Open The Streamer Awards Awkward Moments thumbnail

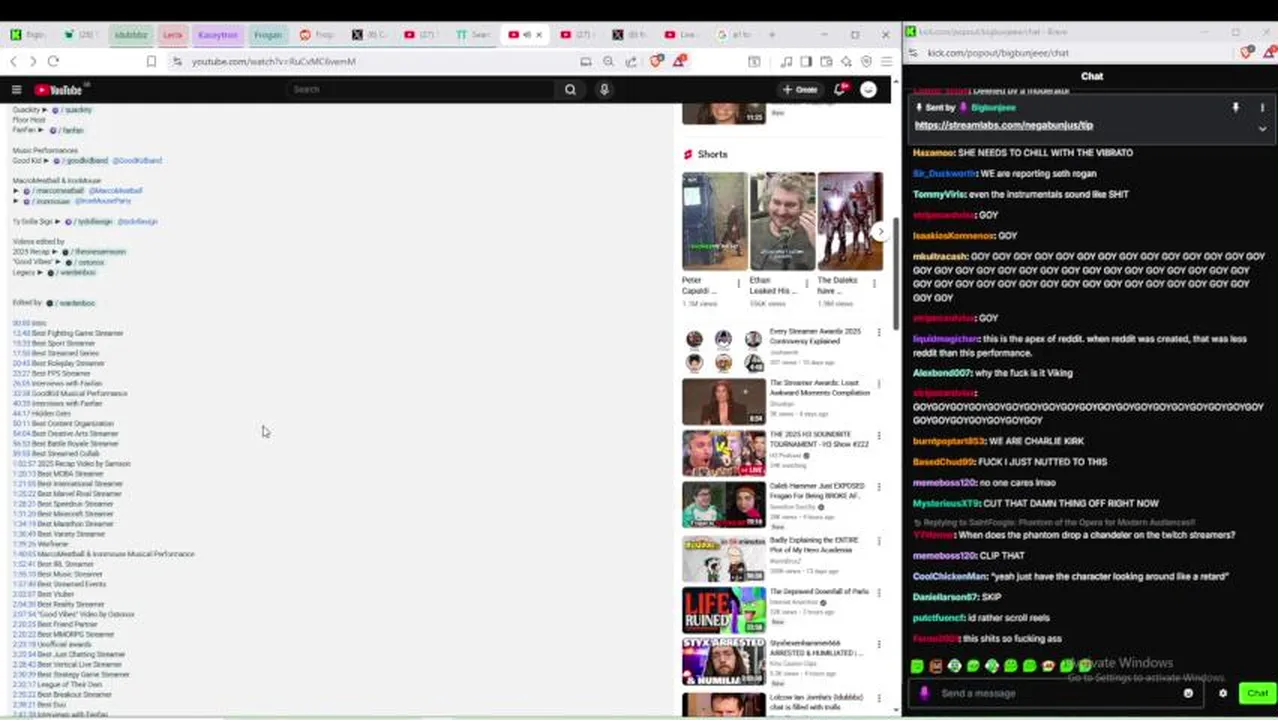point(724,401)
